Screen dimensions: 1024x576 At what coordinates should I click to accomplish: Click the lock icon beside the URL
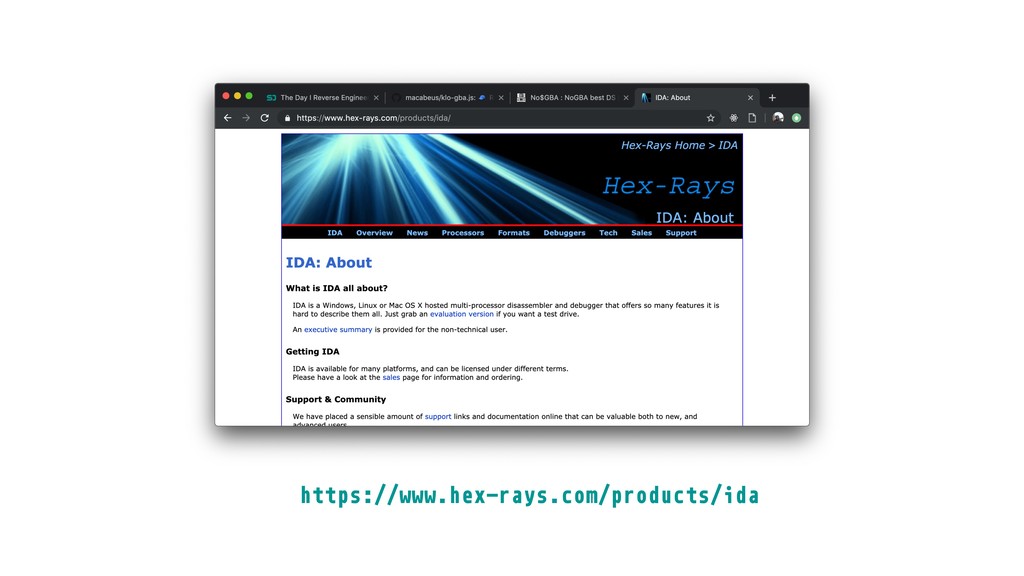[287, 118]
